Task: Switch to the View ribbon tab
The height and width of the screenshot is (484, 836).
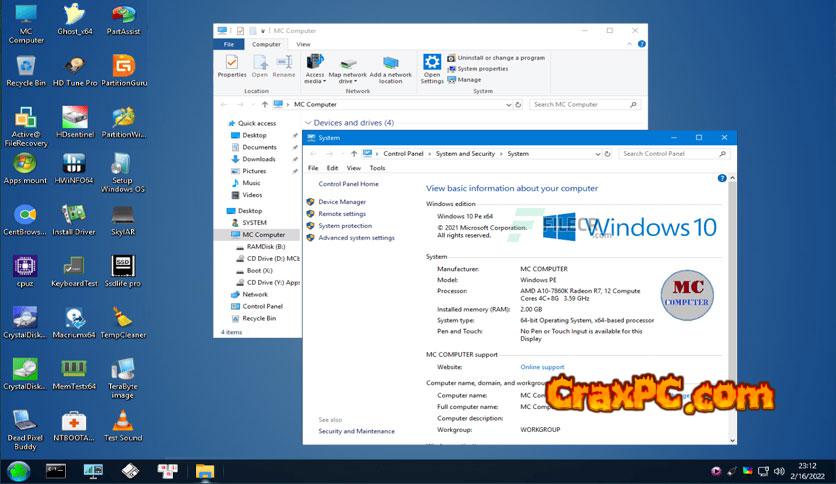Action: pos(303,44)
